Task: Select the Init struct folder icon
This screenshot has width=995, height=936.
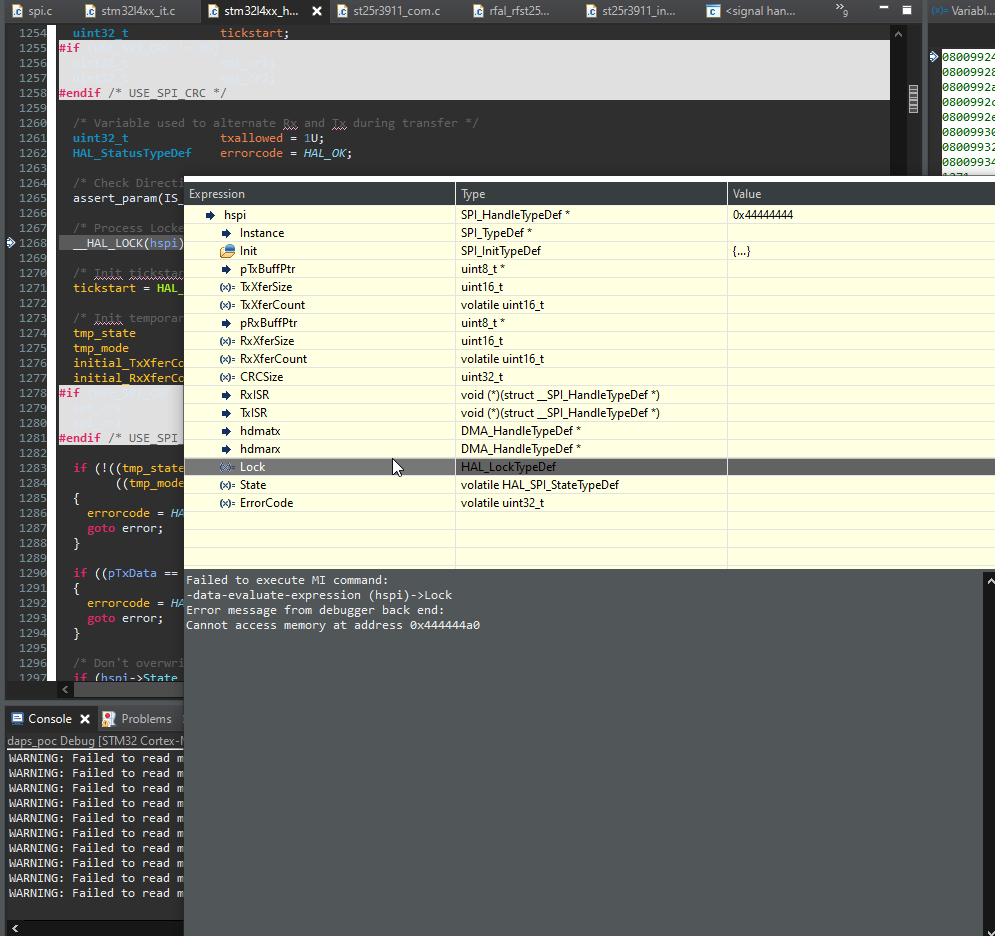Action: (227, 251)
